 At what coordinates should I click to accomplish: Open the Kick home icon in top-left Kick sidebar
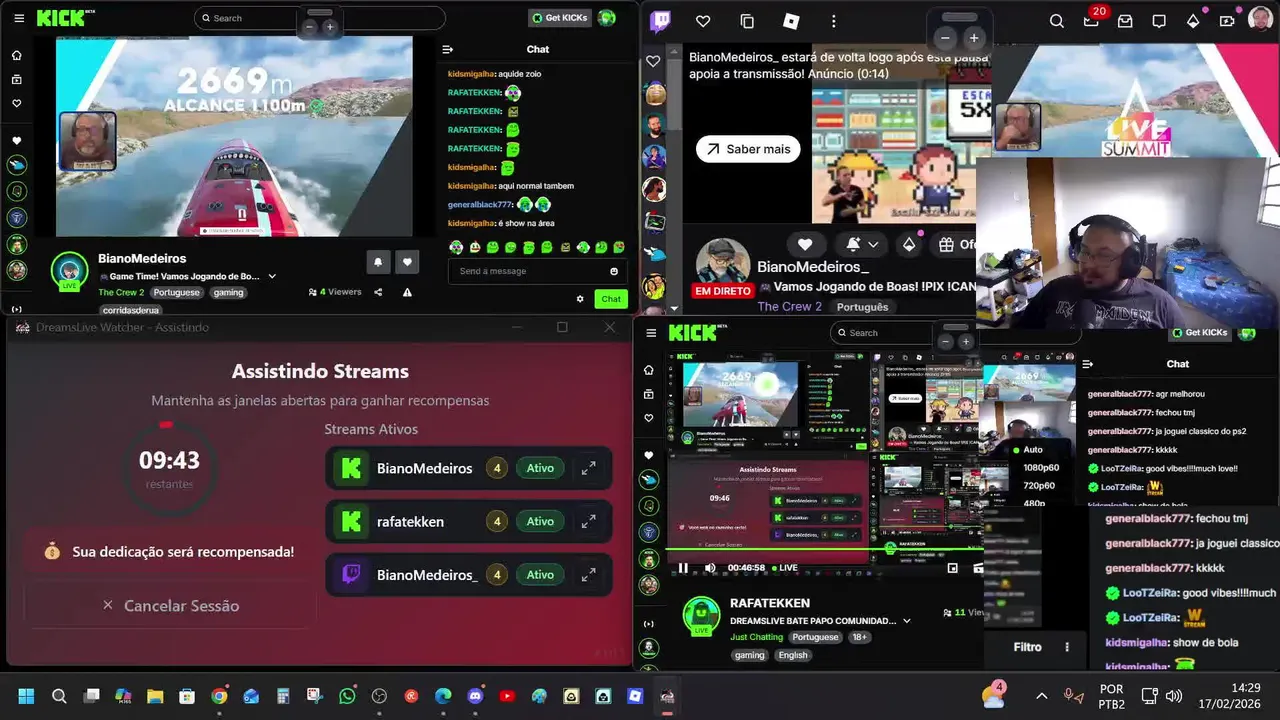16,56
